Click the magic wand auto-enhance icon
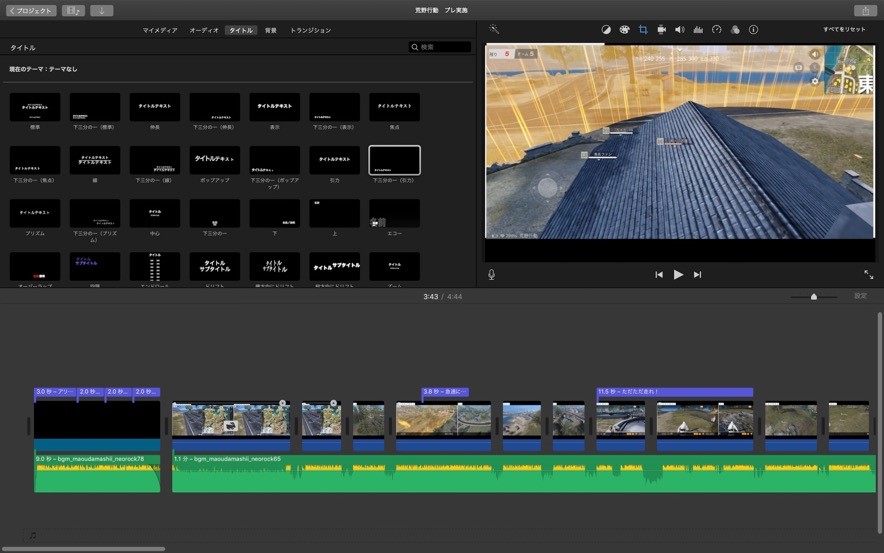Image resolution: width=884 pixels, height=553 pixels. [x=494, y=30]
